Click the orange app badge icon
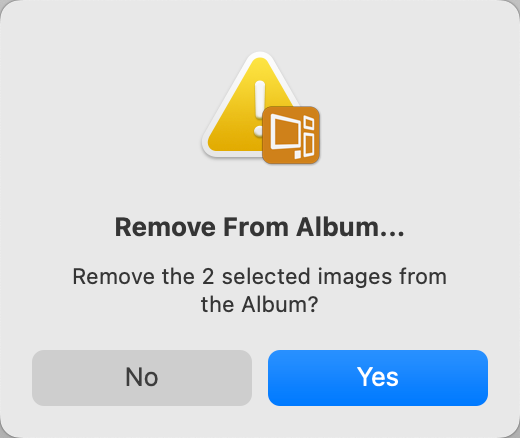The height and width of the screenshot is (438, 520). tap(291, 135)
